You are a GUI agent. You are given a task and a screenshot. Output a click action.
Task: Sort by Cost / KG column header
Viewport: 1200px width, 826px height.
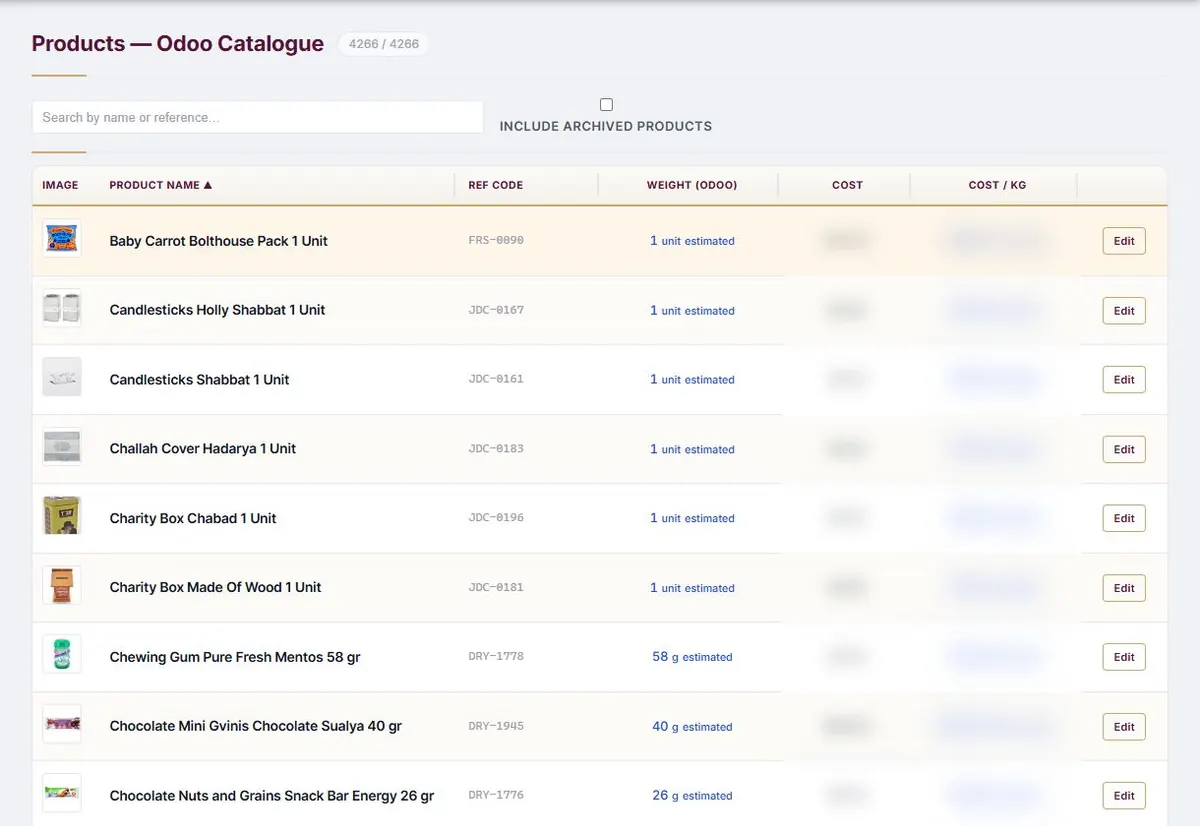click(x=997, y=185)
